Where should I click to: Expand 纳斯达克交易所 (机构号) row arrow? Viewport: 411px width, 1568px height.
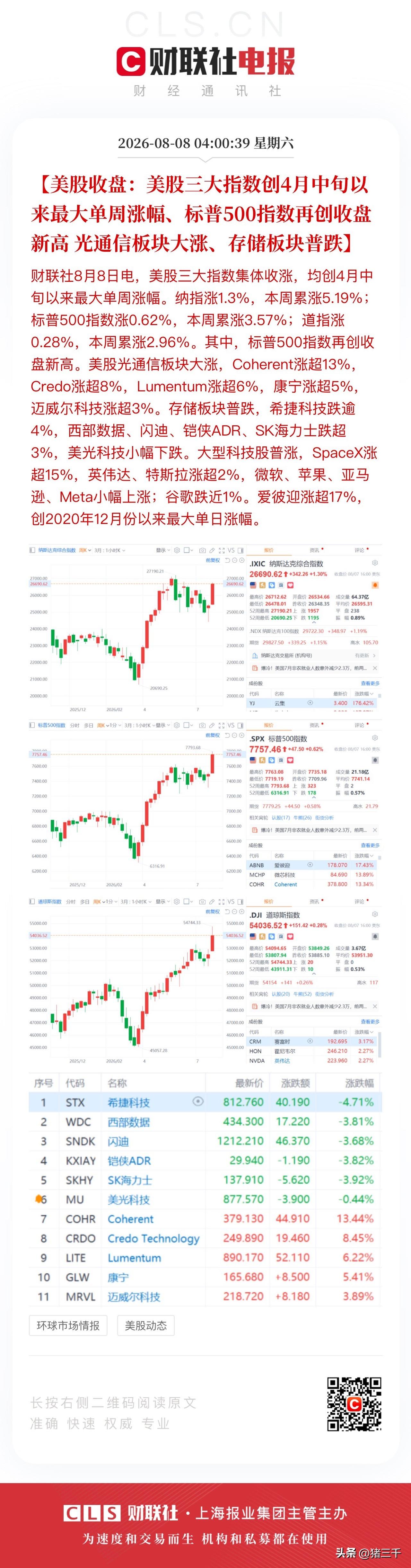click(x=374, y=655)
